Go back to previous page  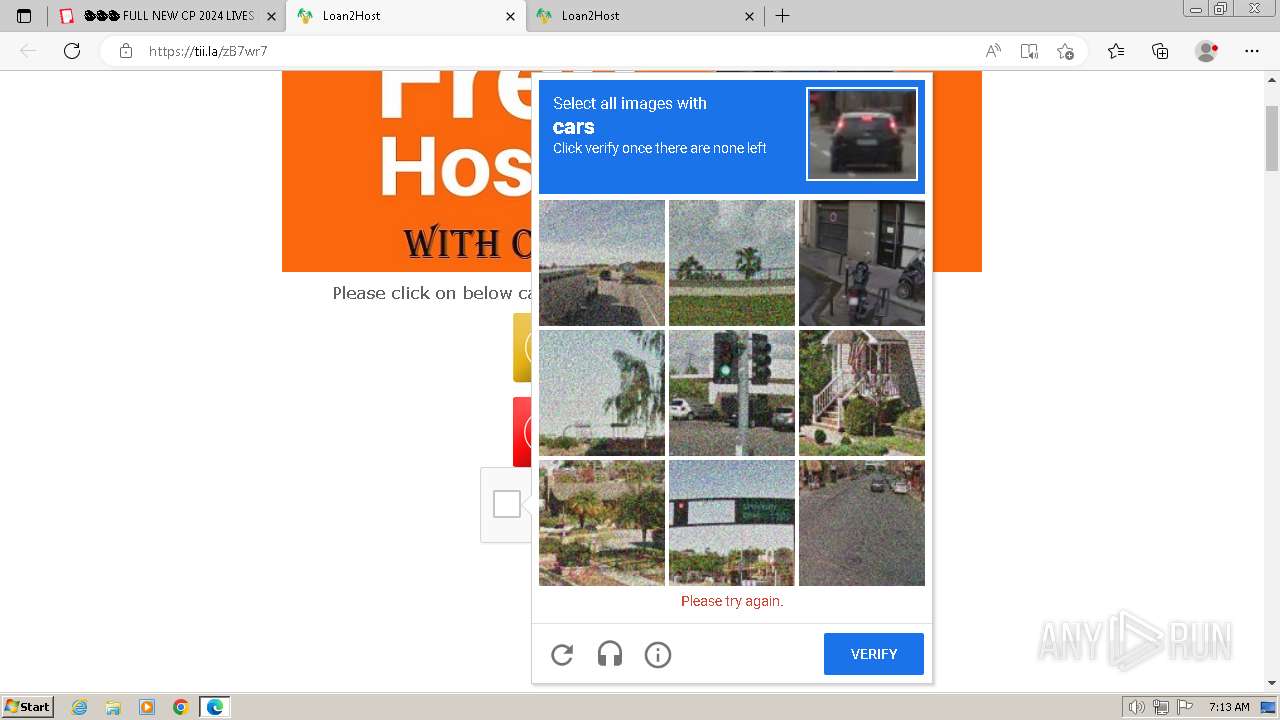[28, 51]
